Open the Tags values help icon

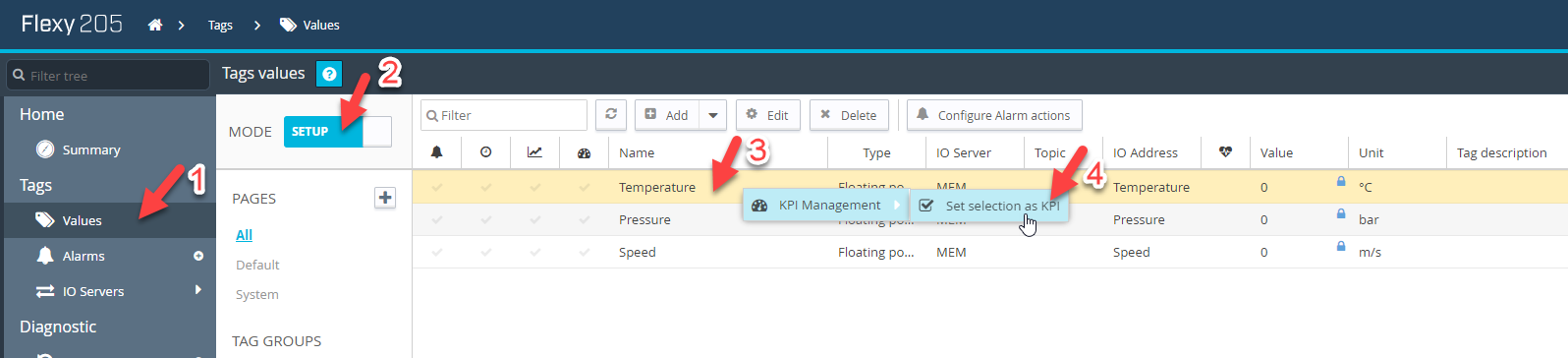pyautogui.click(x=330, y=73)
